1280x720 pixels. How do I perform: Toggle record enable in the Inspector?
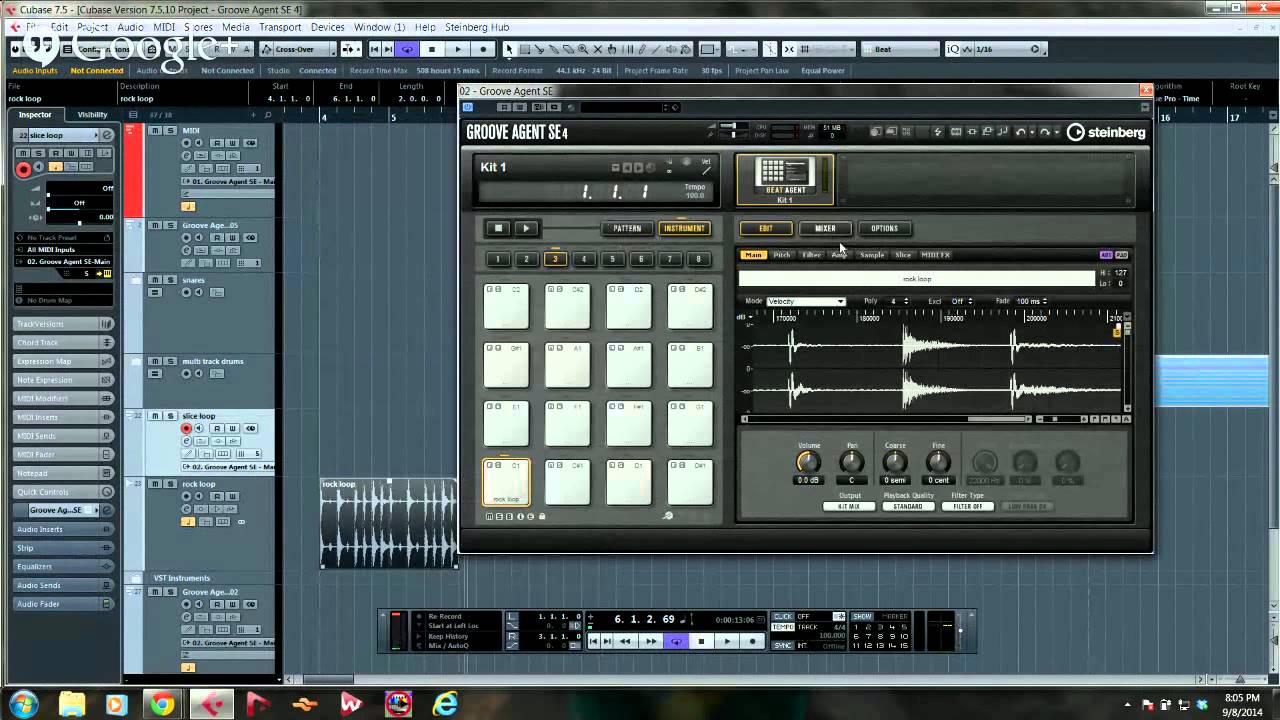pos(23,169)
